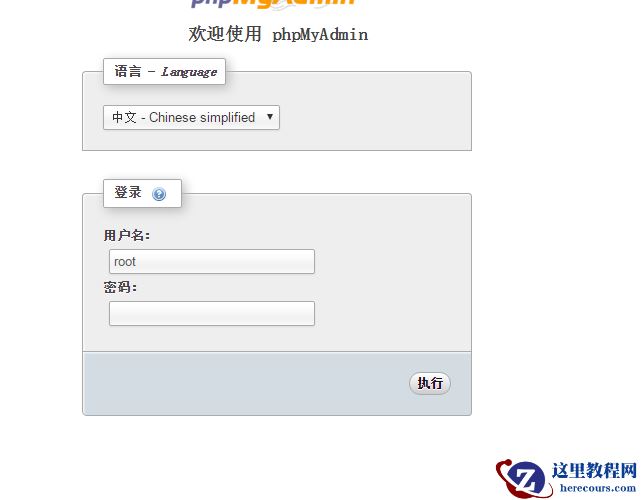Visit the herecours.com link
This screenshot has width=642, height=500.
[598, 488]
